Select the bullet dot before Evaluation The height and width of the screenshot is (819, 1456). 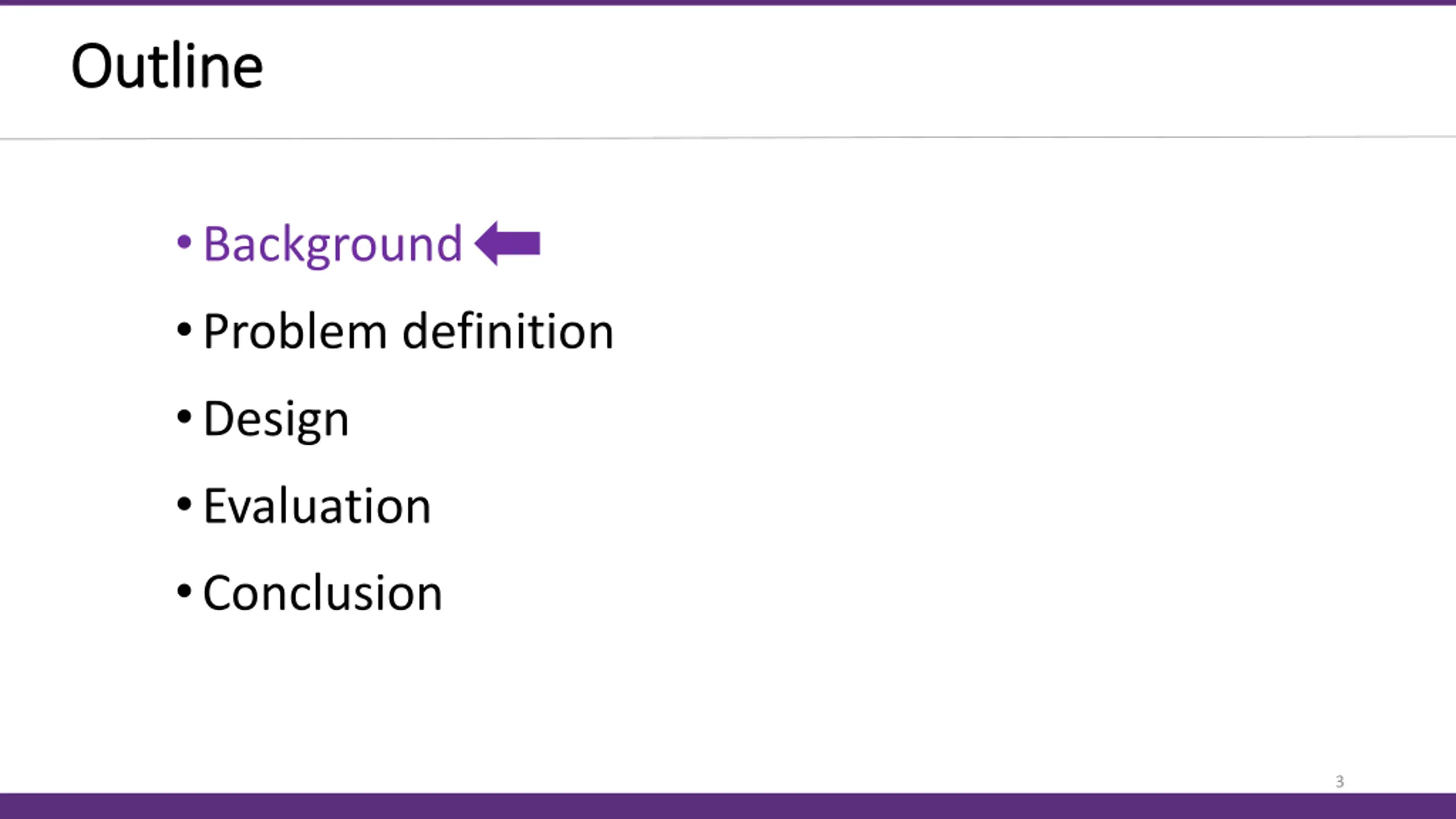[x=184, y=504]
